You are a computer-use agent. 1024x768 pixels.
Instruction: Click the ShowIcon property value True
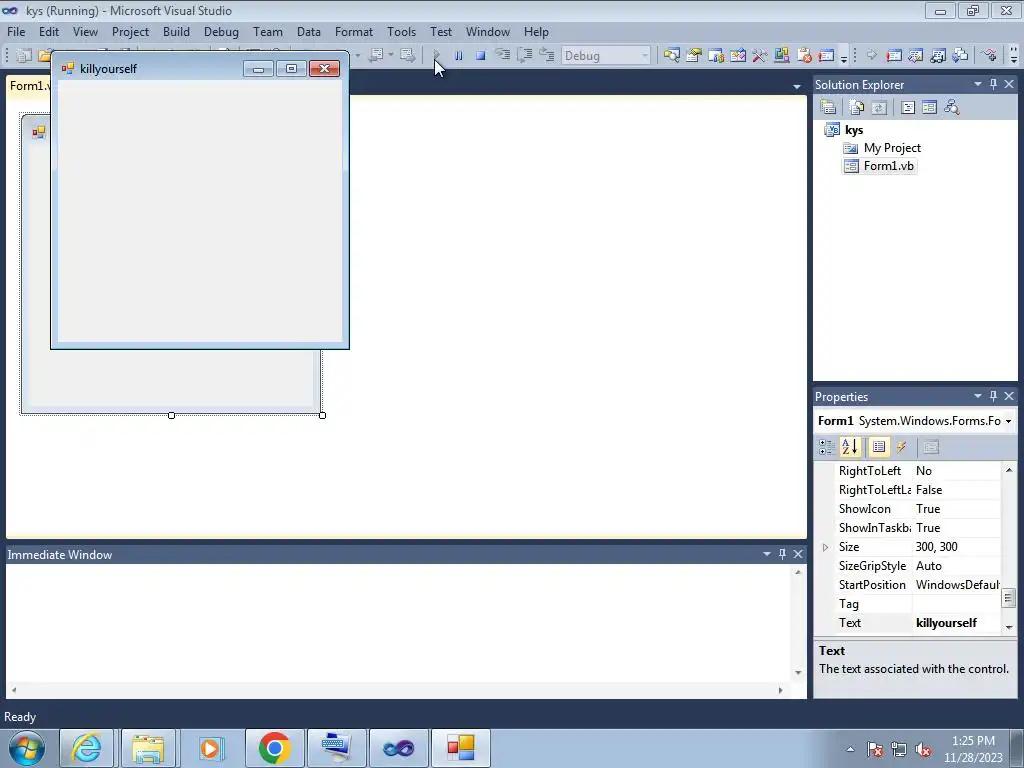(x=928, y=509)
